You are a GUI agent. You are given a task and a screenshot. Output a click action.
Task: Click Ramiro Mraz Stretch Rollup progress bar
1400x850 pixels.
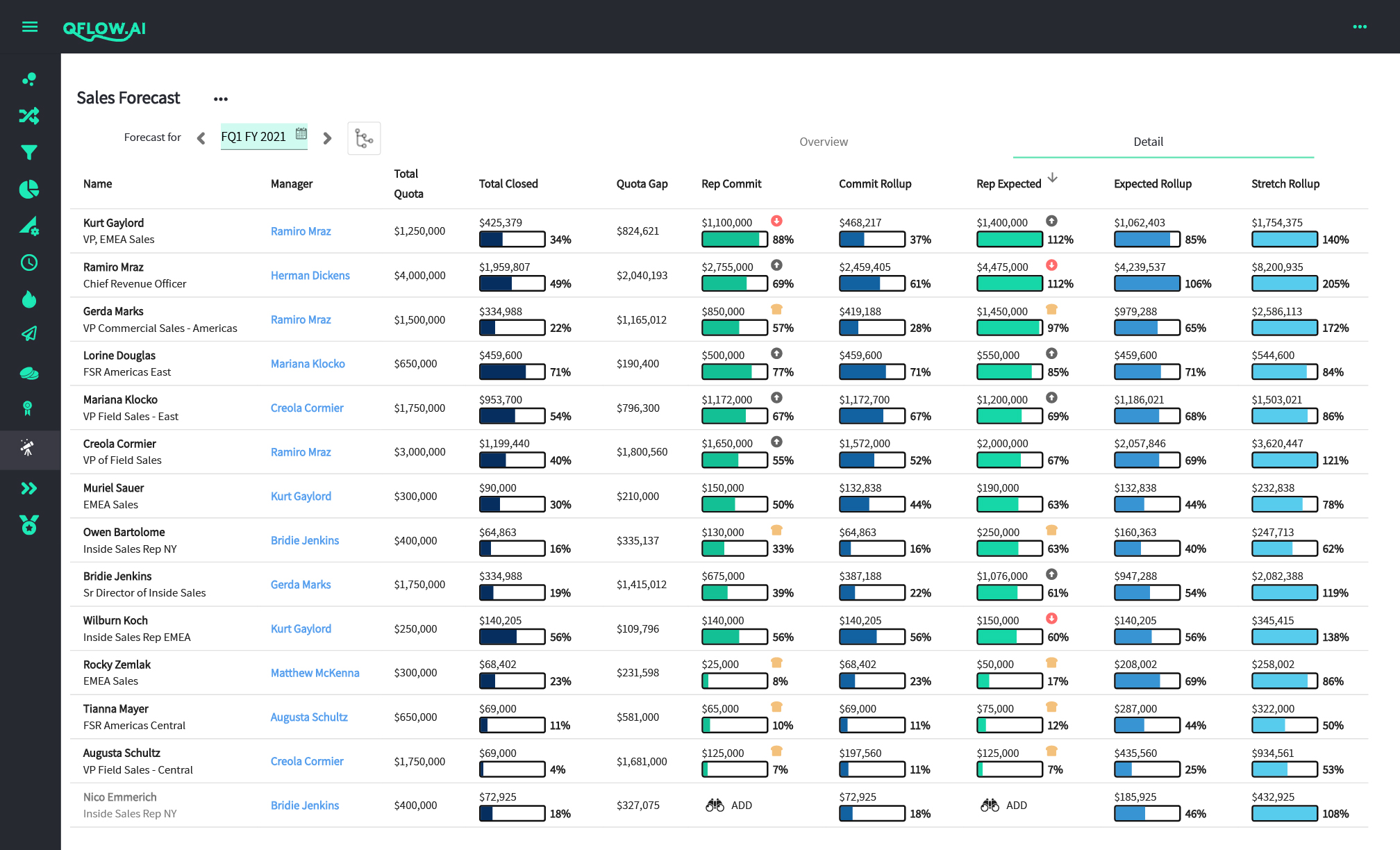1285,283
